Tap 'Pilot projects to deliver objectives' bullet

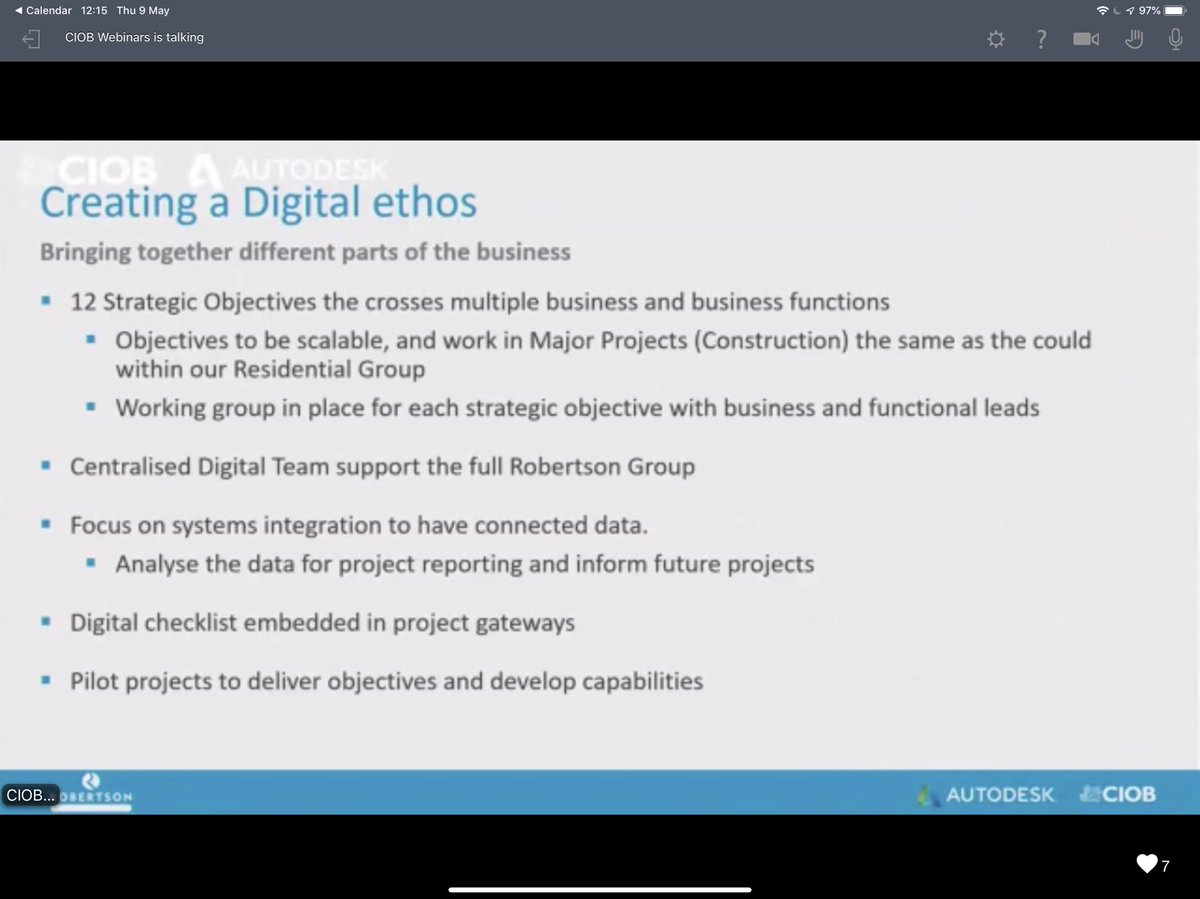click(386, 682)
